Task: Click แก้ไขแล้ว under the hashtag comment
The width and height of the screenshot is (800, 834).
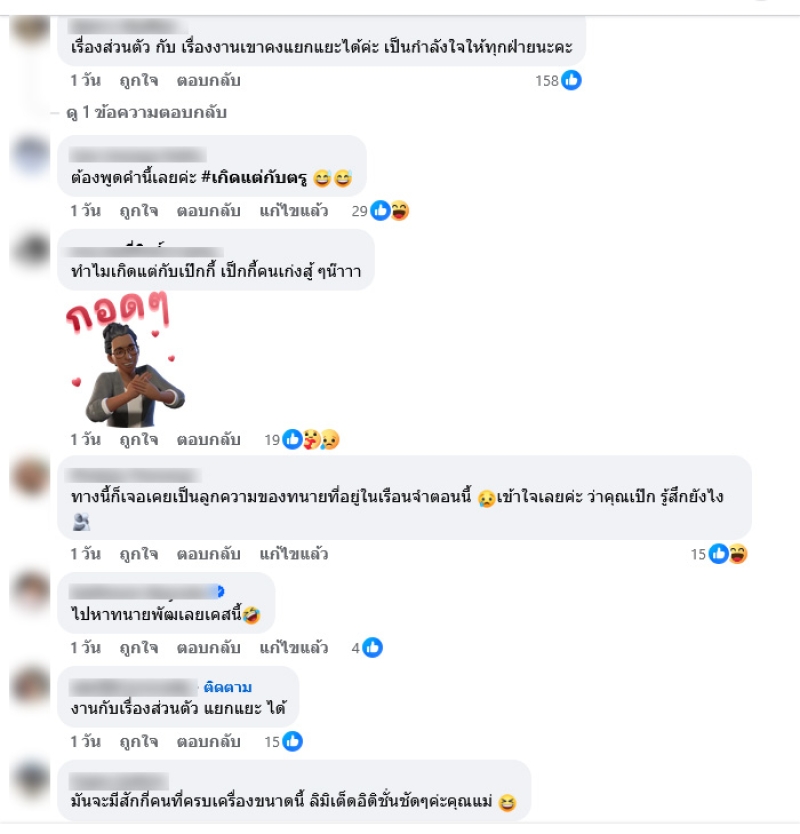Action: coord(294,211)
